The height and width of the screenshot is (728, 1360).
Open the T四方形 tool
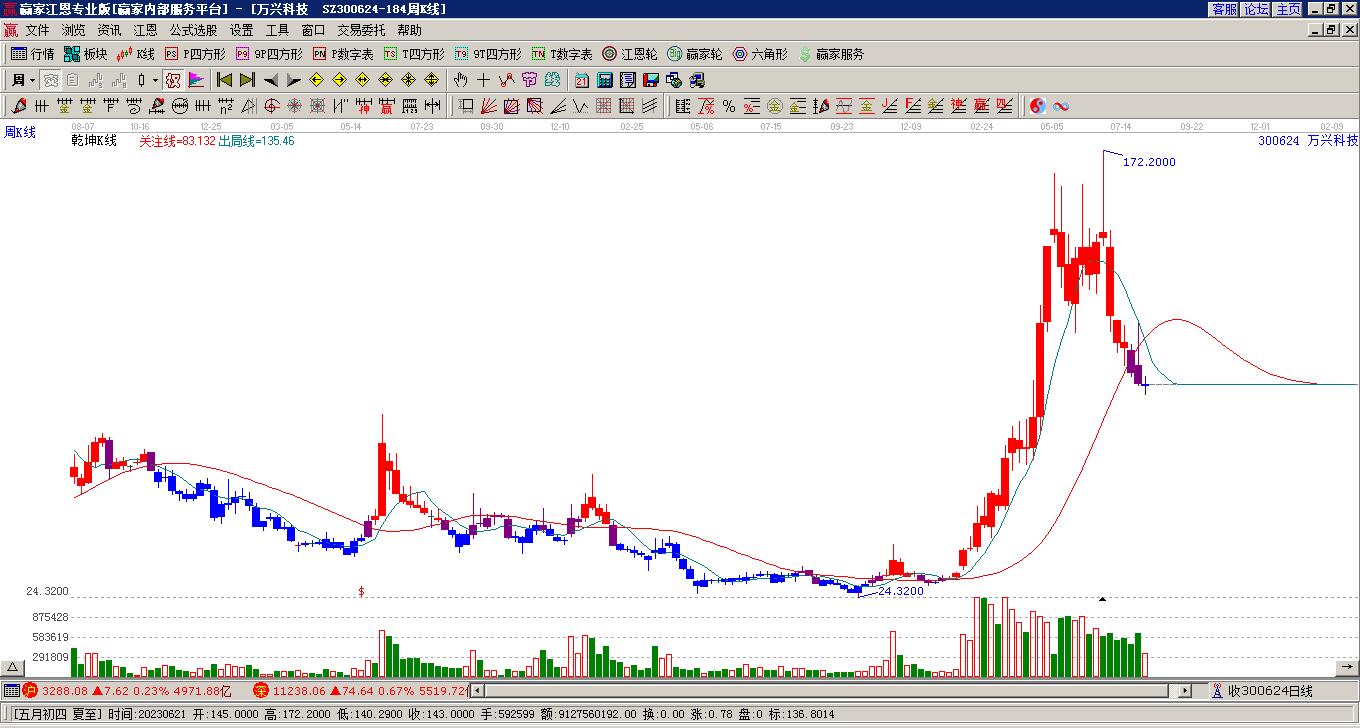click(x=414, y=54)
